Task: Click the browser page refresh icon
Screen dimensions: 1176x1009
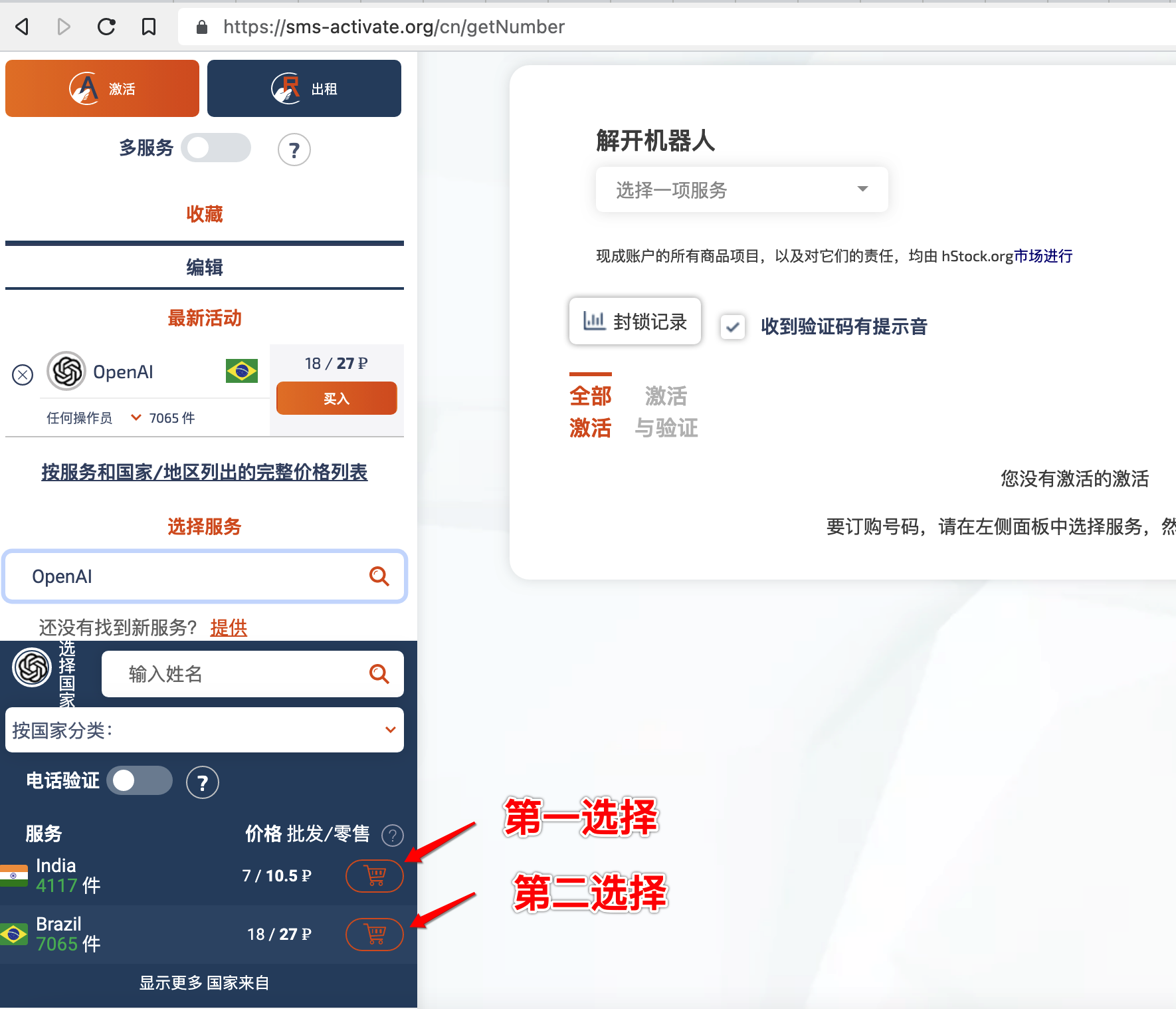Action: pos(106,27)
